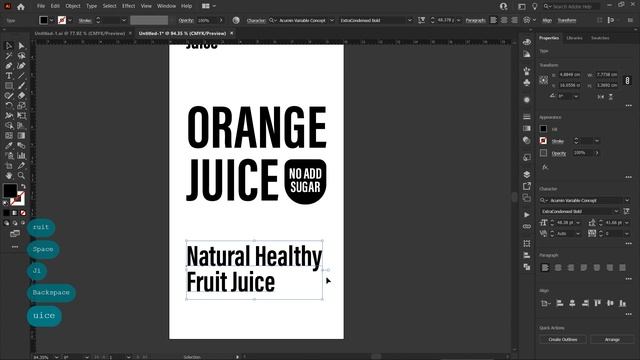The height and width of the screenshot is (360, 640).
Task: Open Paragraph link in control bar
Action: click(x=476, y=20)
